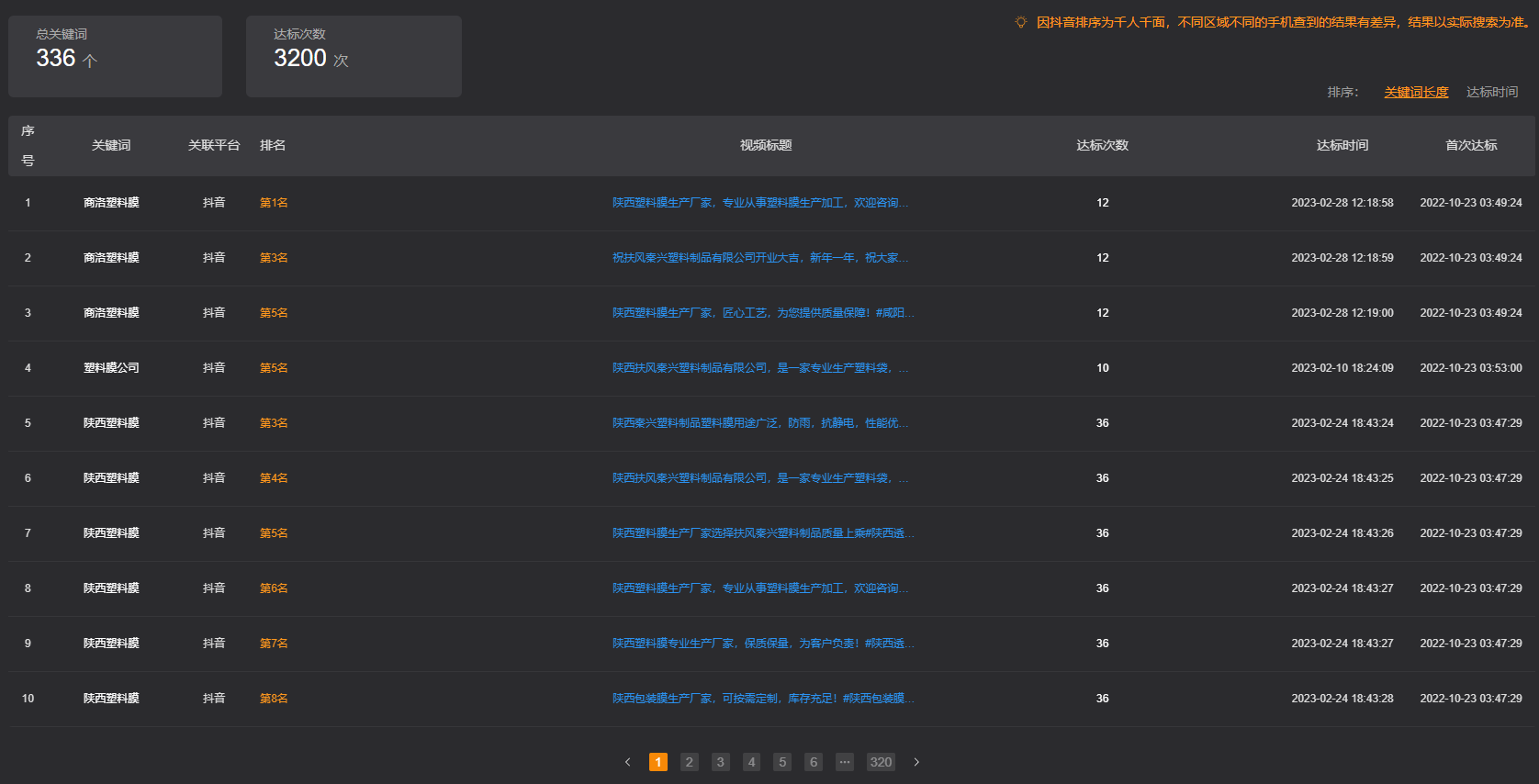This screenshot has height=784, width=1539.
Task: Open the 陕西包装膜生产厂家 video link
Action: [x=762, y=699]
